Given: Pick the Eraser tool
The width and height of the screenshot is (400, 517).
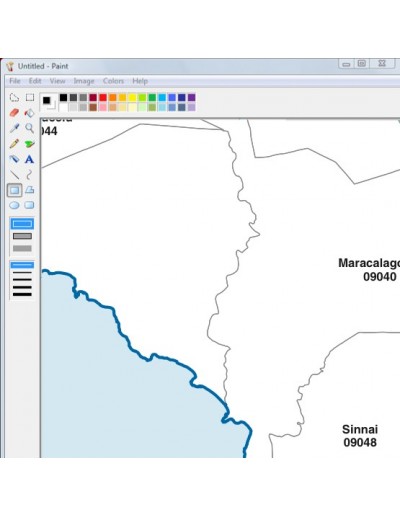Looking at the screenshot, I should [14, 113].
